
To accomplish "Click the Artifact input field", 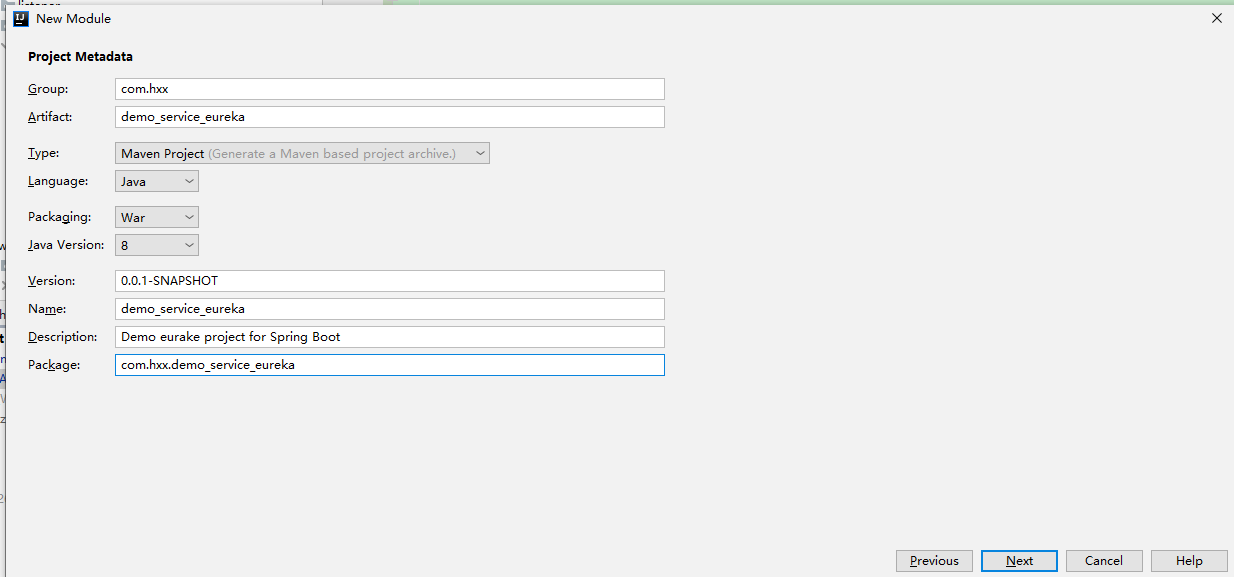I will [x=390, y=117].
